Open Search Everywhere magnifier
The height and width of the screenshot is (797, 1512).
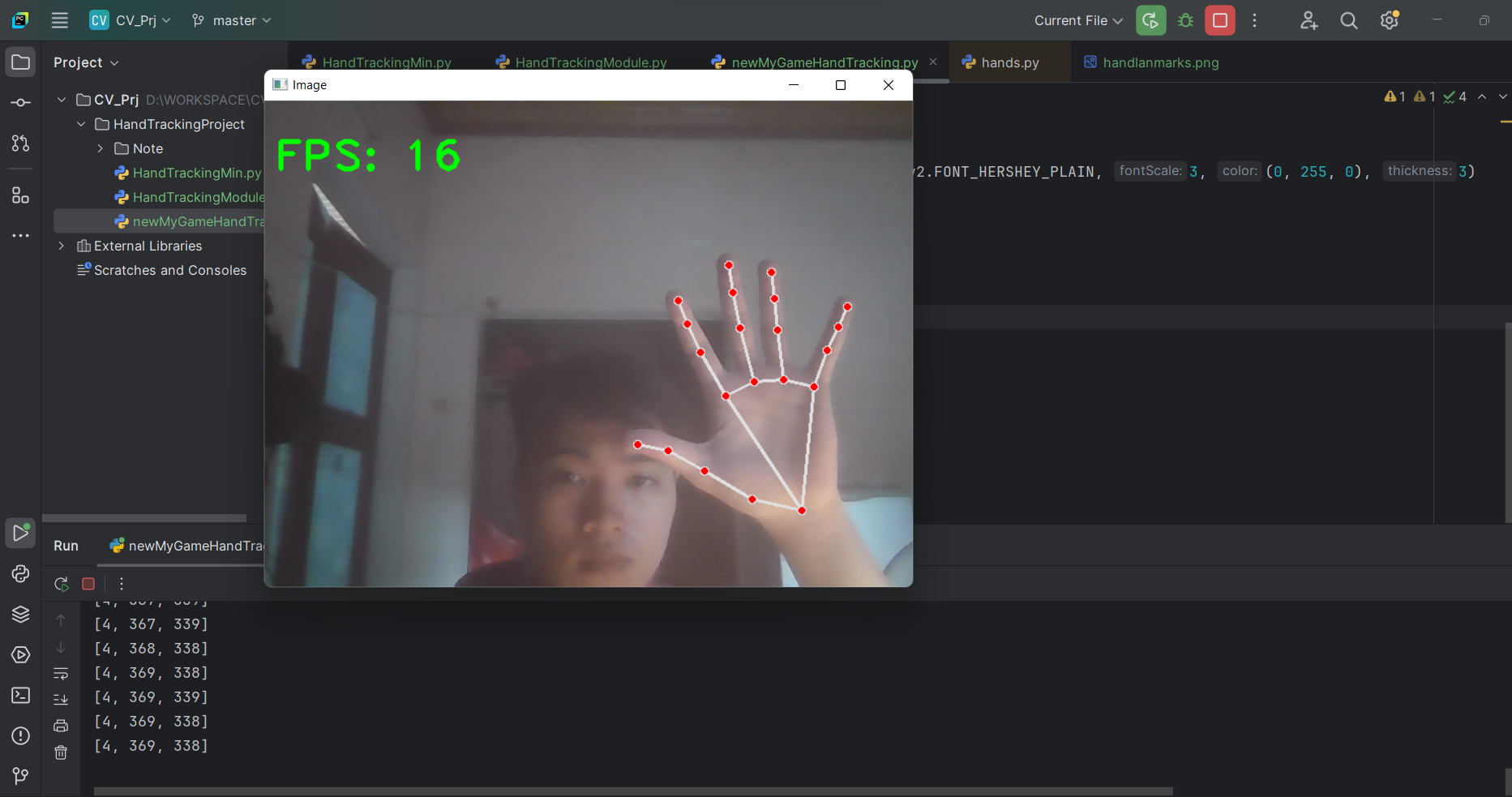tap(1349, 20)
